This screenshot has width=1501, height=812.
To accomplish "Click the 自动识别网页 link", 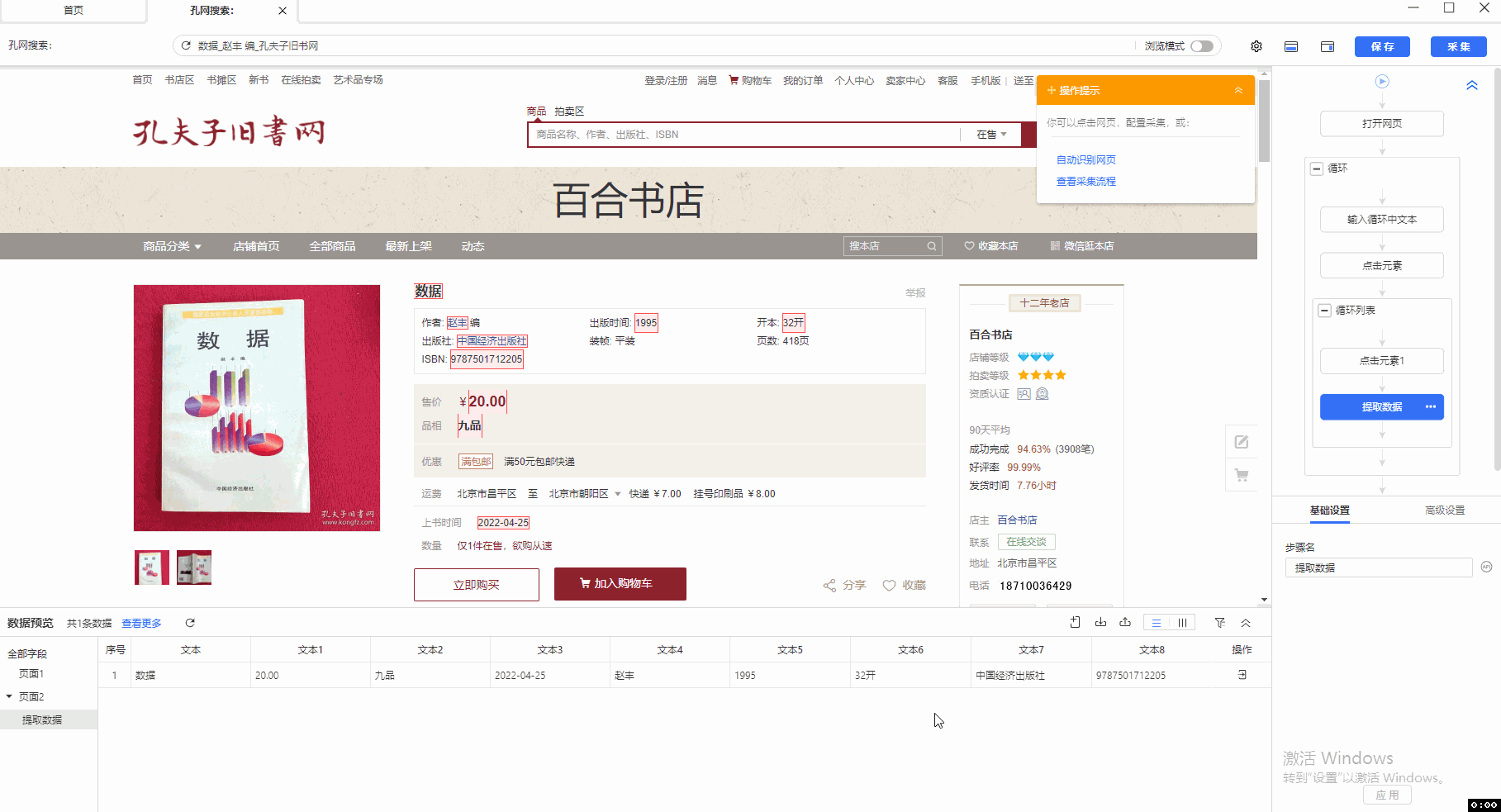I will click(x=1086, y=160).
